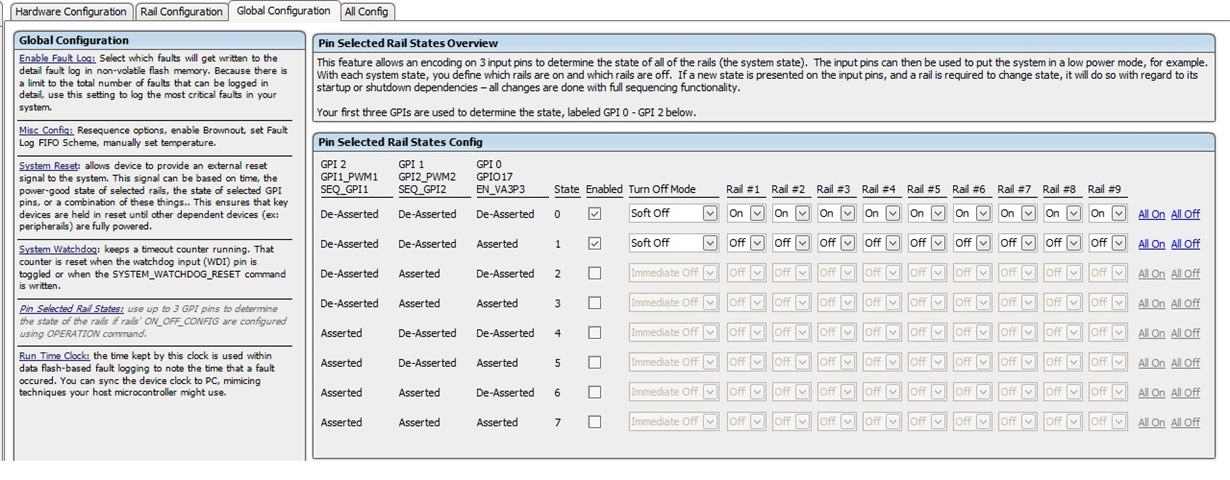Open the System Reset link
Screen dimensions: 1230x480
[49, 165]
